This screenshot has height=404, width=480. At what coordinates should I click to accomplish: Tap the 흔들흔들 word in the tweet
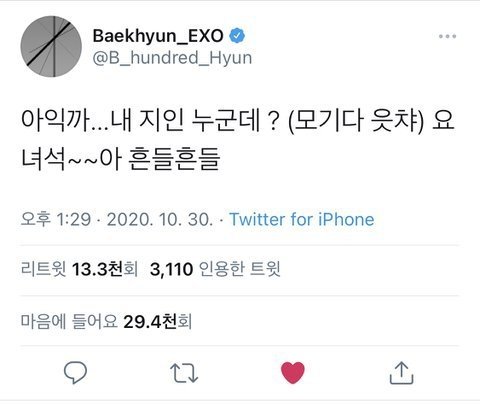(174, 159)
